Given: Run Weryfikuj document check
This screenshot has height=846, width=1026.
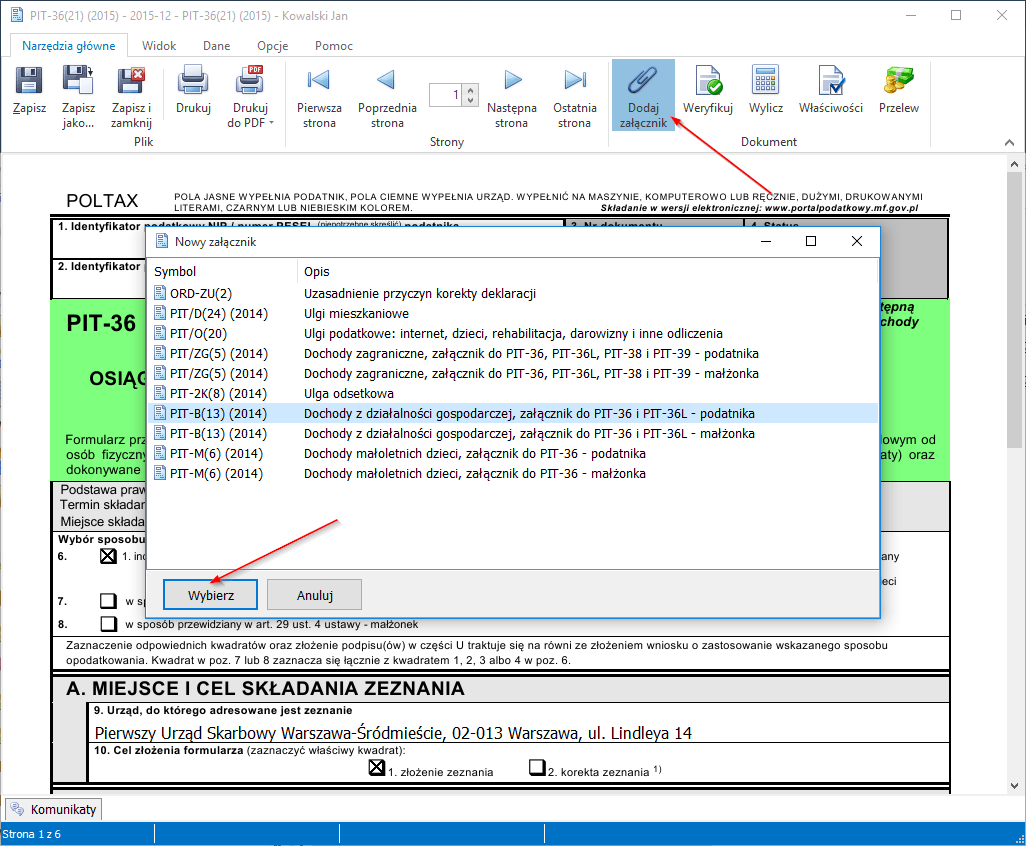Looking at the screenshot, I should (708, 91).
